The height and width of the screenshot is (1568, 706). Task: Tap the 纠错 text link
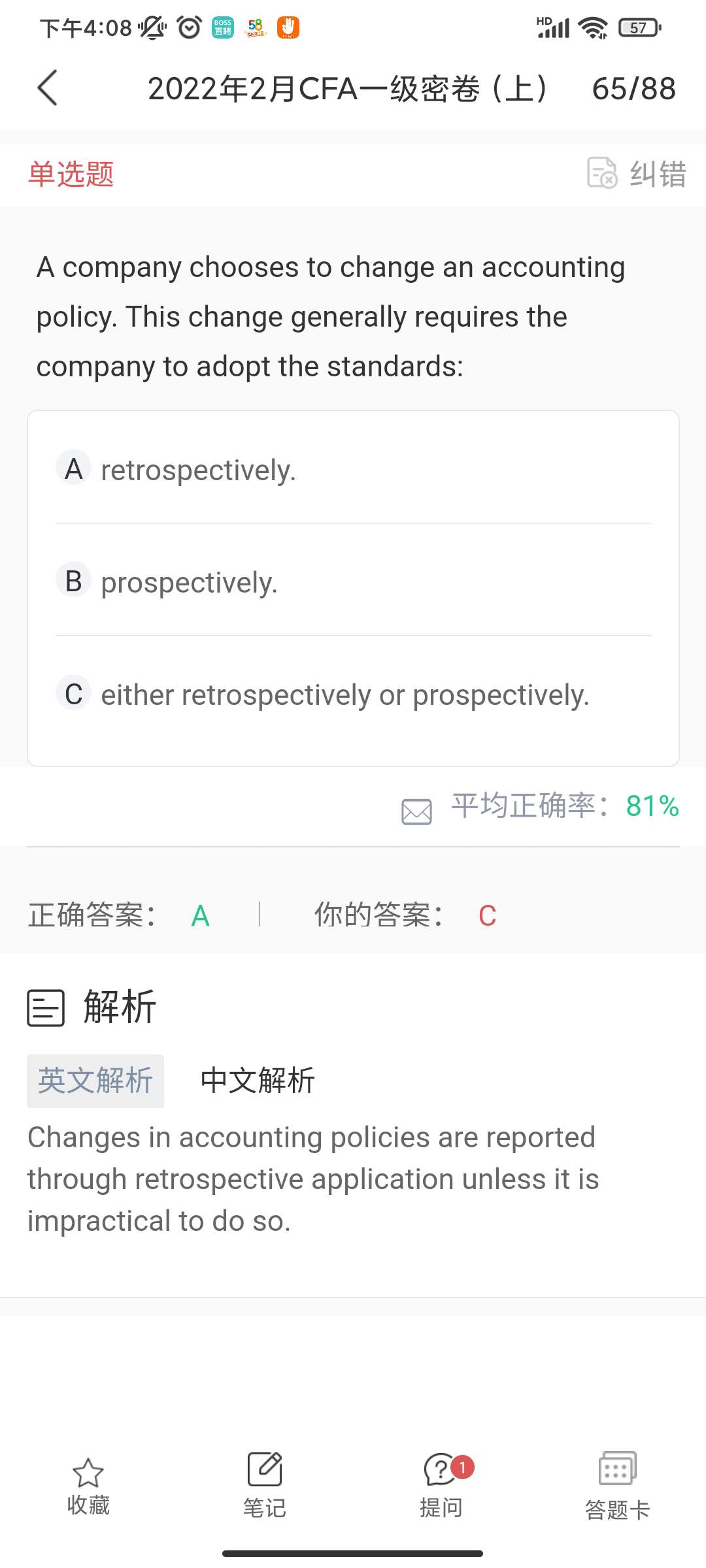[x=658, y=174]
